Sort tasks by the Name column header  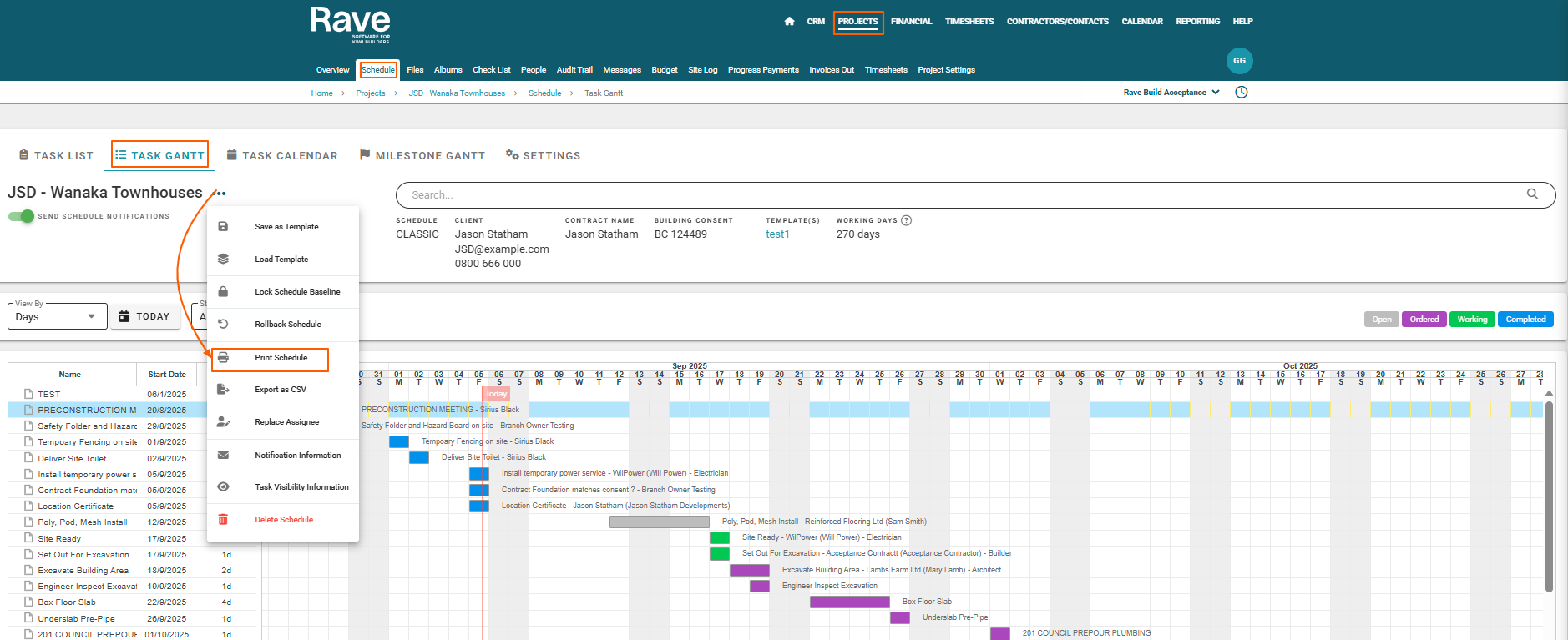click(70, 375)
